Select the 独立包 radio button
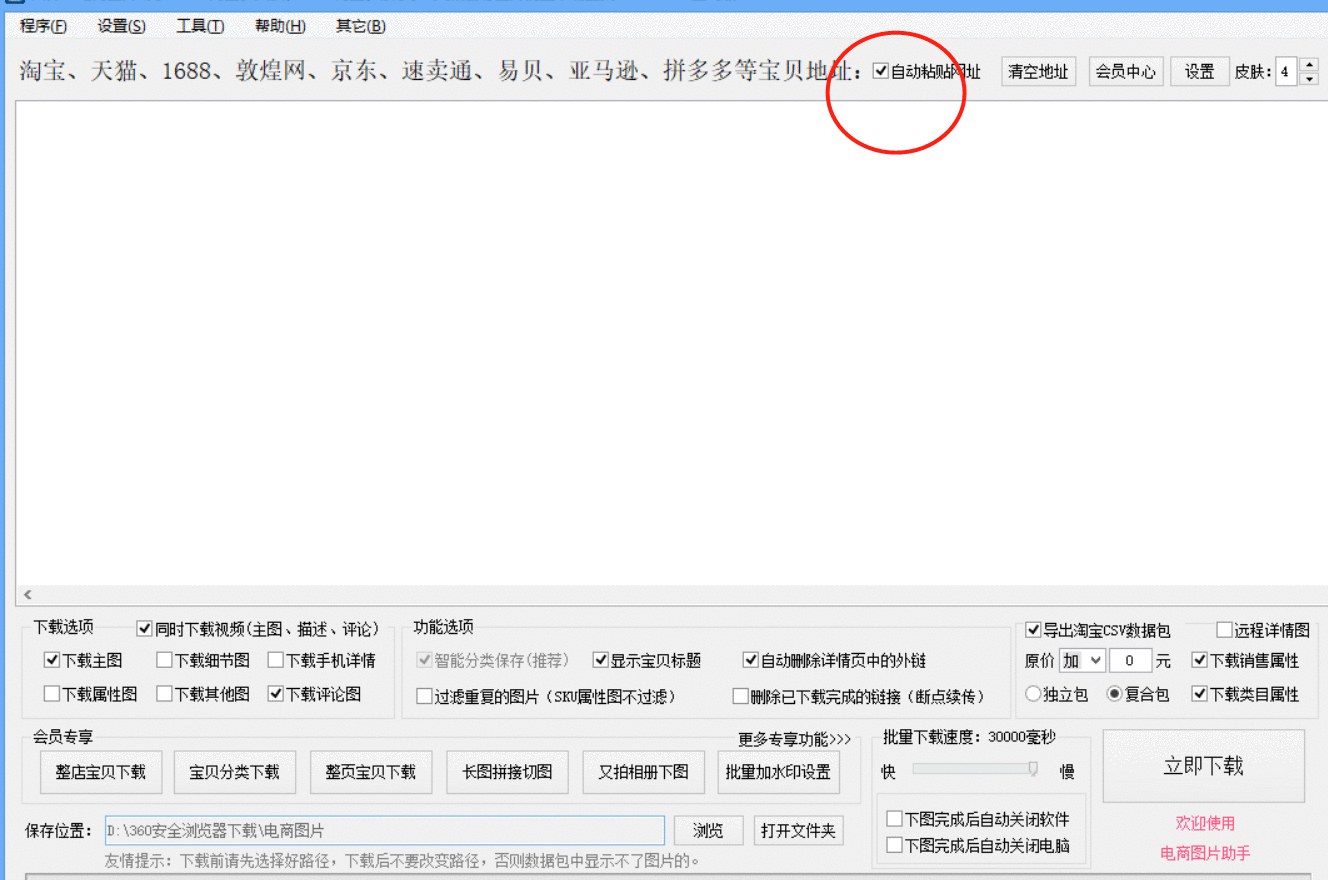Image resolution: width=1328 pixels, height=880 pixels. pyautogui.click(x=1032, y=694)
